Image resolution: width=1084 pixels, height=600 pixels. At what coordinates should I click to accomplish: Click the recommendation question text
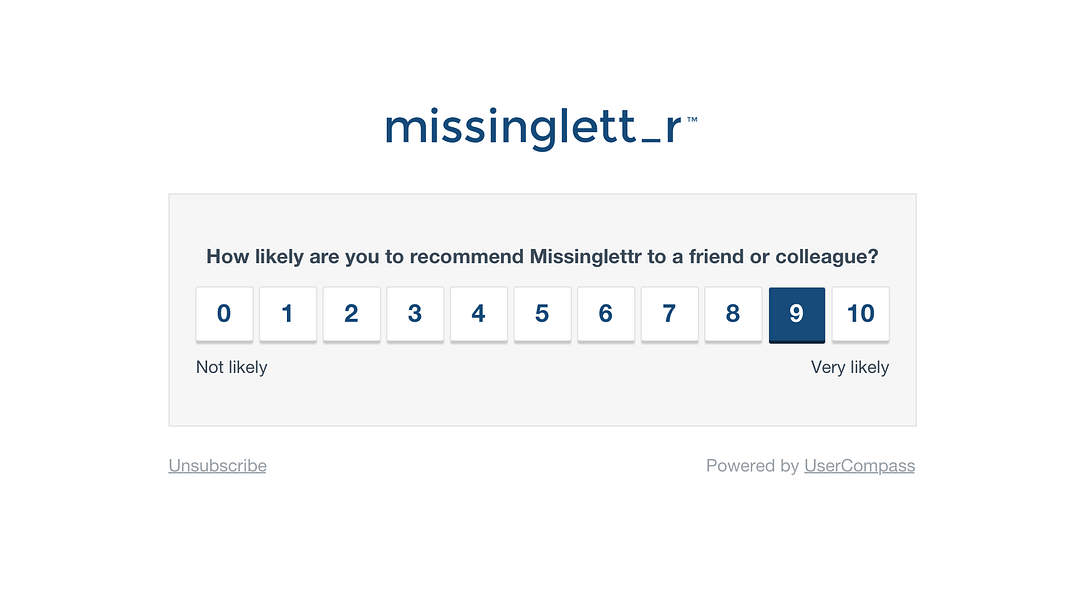coord(542,256)
